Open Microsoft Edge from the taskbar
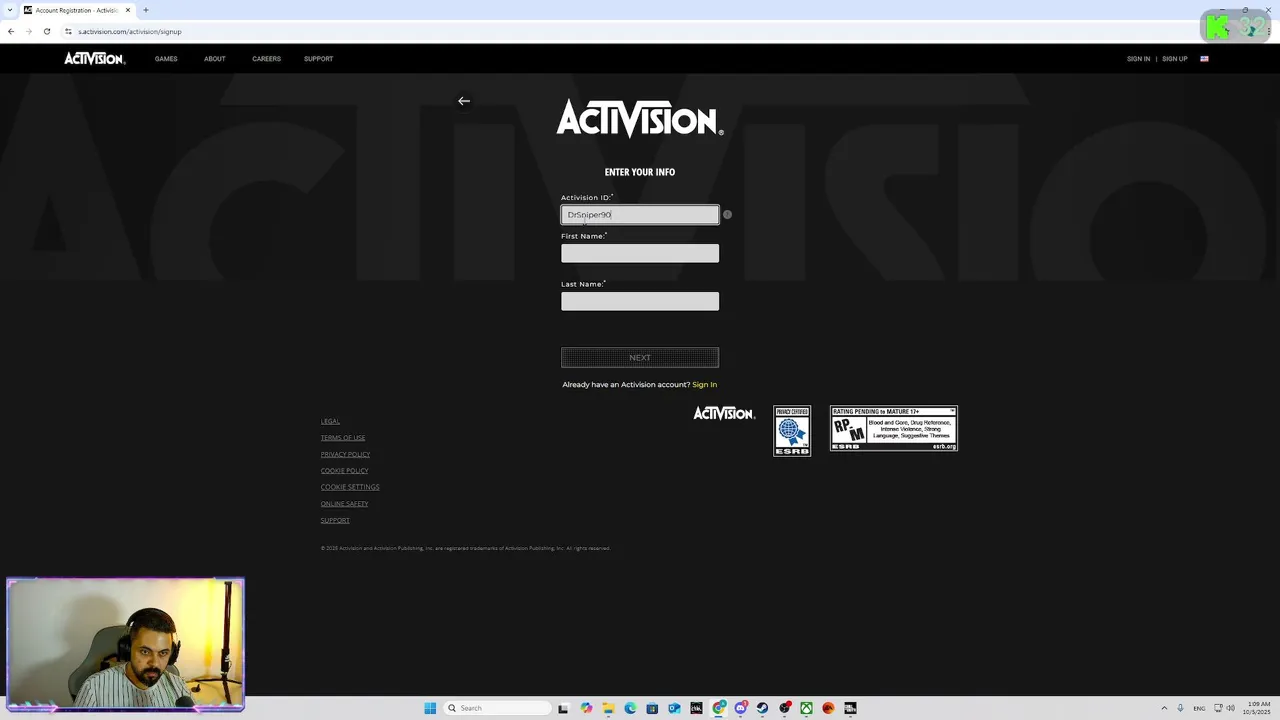Viewport: 1280px width, 720px height. (x=630, y=708)
